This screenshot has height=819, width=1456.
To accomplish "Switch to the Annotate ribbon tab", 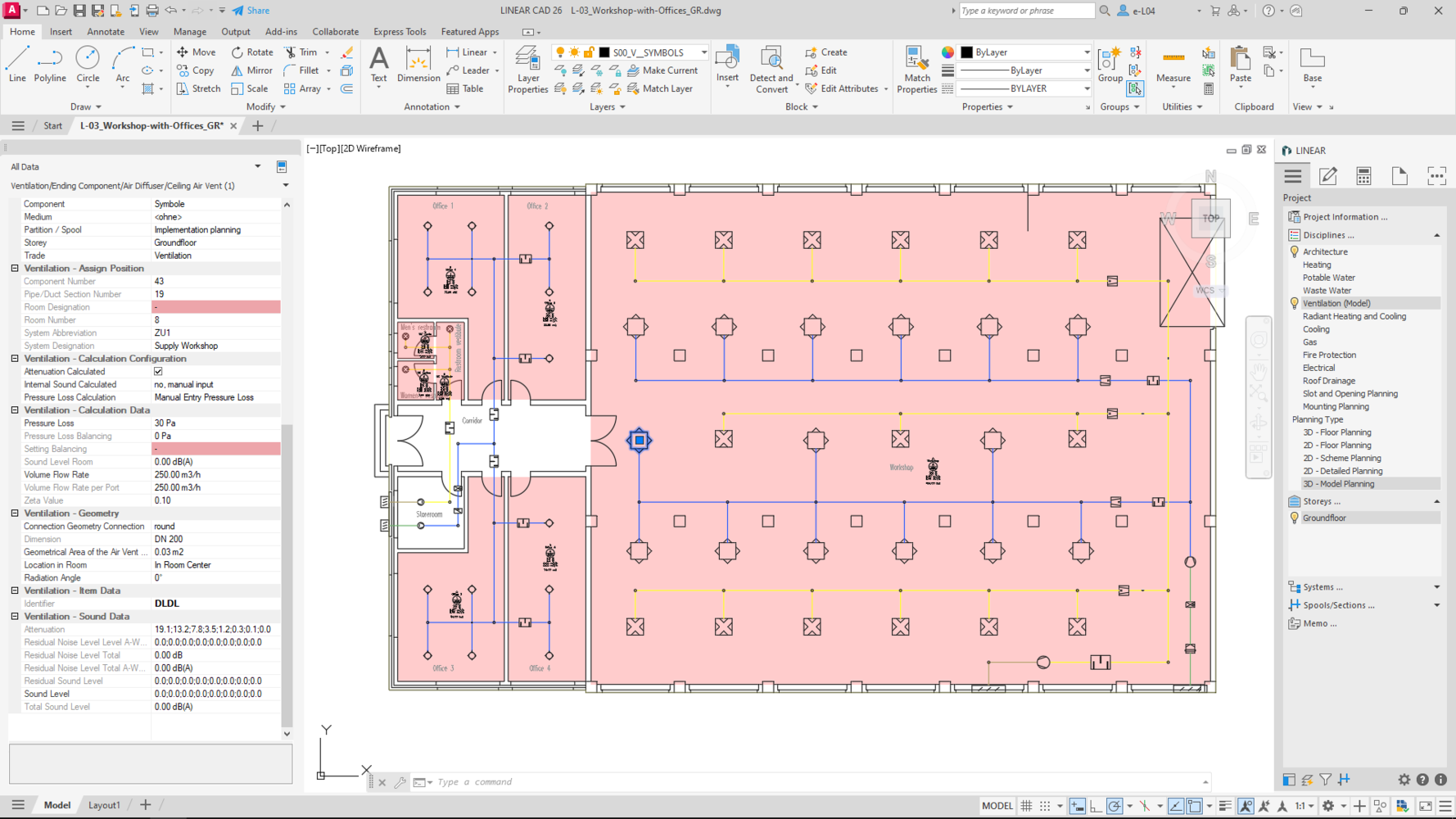I will (x=106, y=32).
